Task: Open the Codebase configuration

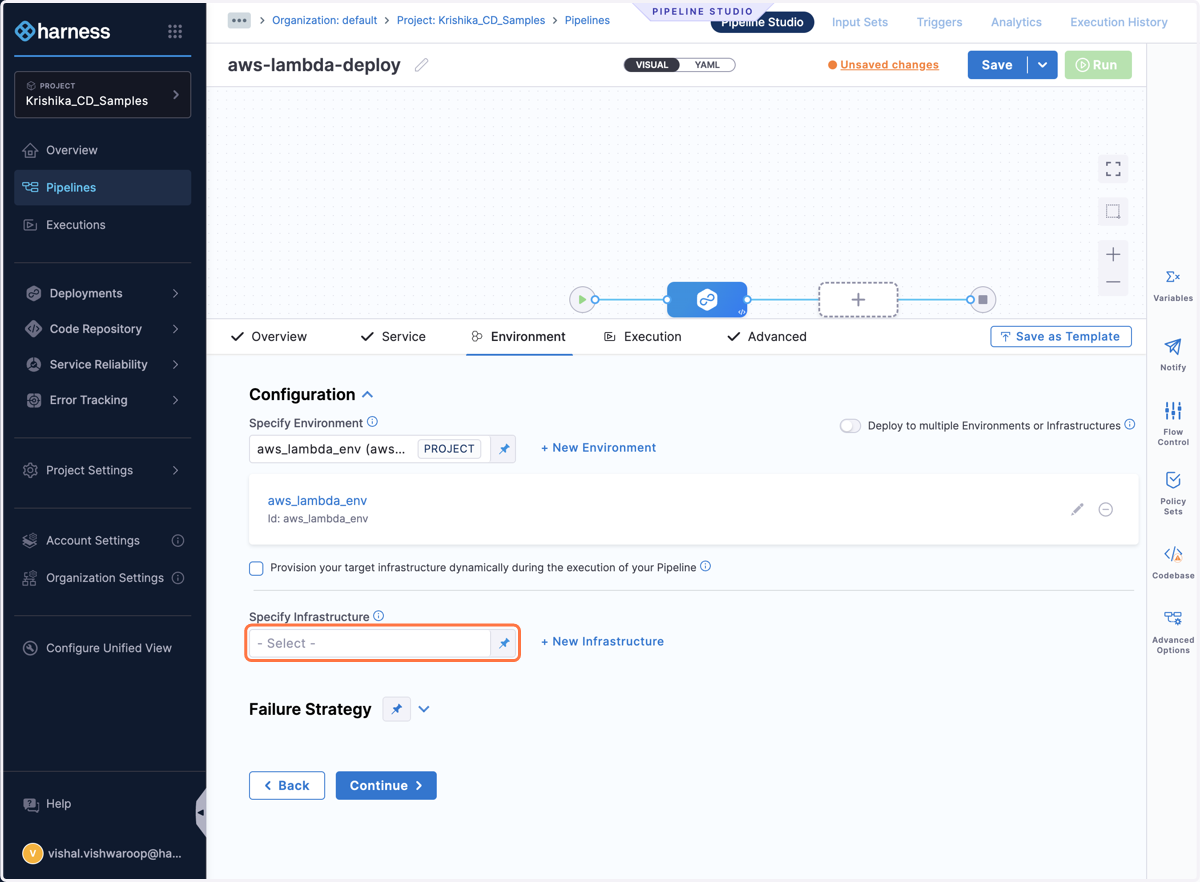Action: click(x=1173, y=562)
